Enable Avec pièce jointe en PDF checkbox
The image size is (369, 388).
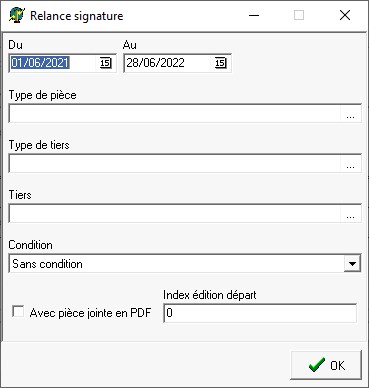(x=18, y=312)
